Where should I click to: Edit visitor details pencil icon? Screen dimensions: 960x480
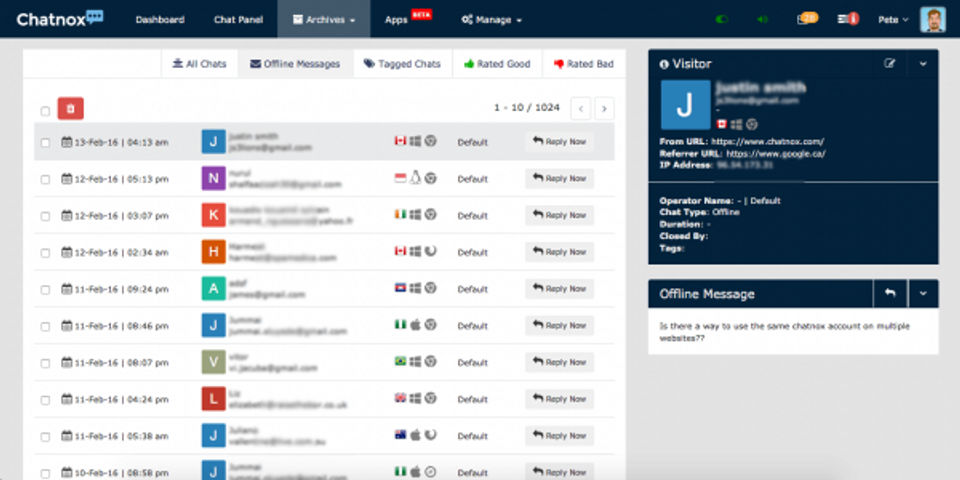890,63
